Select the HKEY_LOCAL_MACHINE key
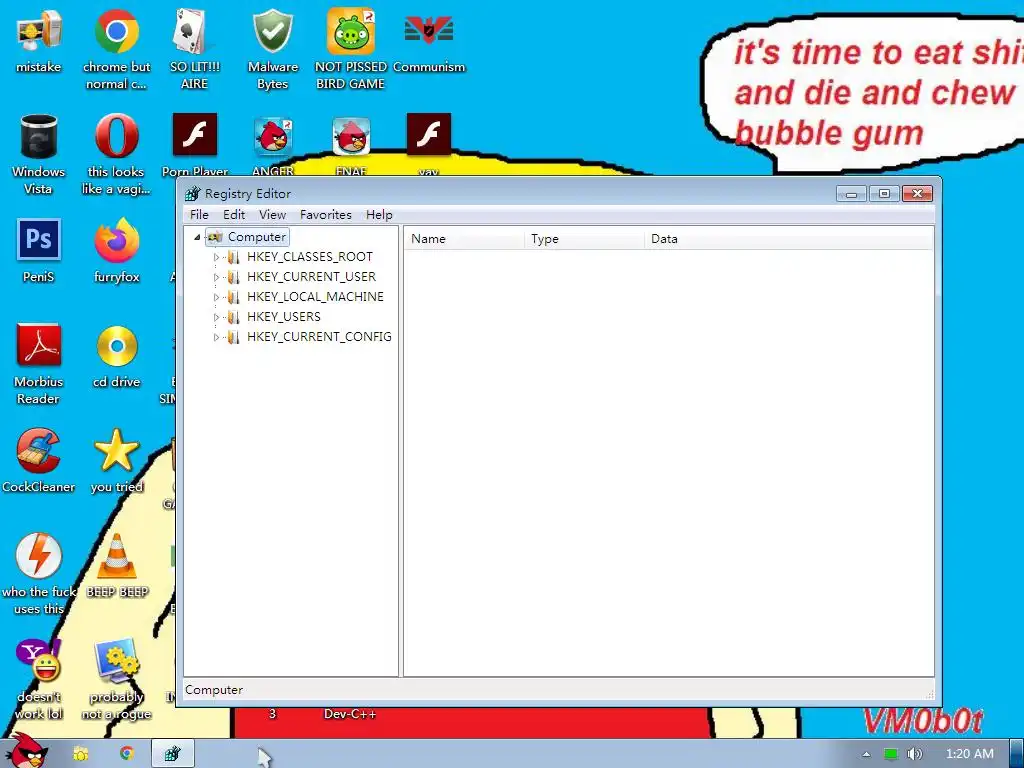 pos(315,296)
